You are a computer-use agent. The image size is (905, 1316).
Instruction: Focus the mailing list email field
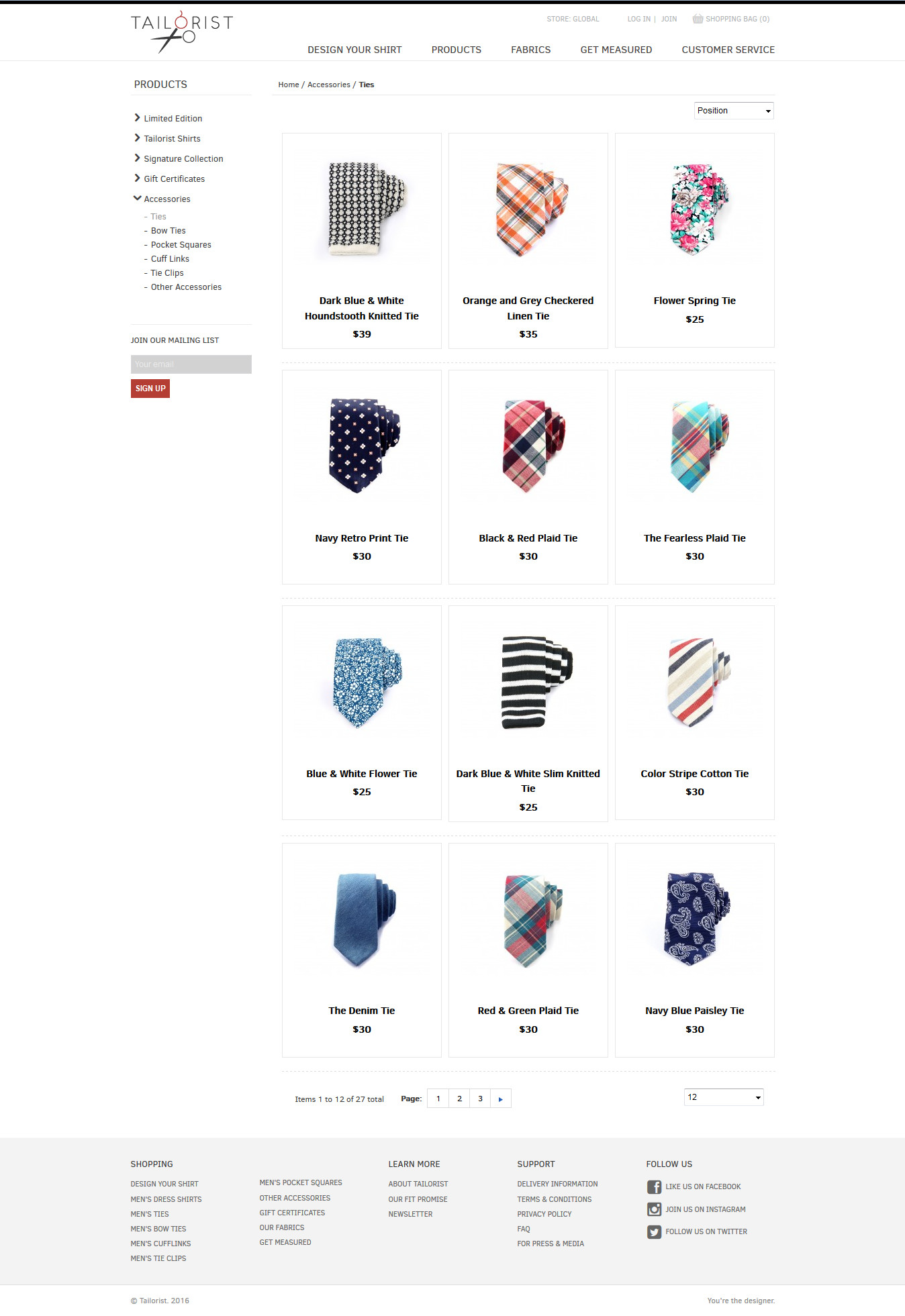[191, 364]
